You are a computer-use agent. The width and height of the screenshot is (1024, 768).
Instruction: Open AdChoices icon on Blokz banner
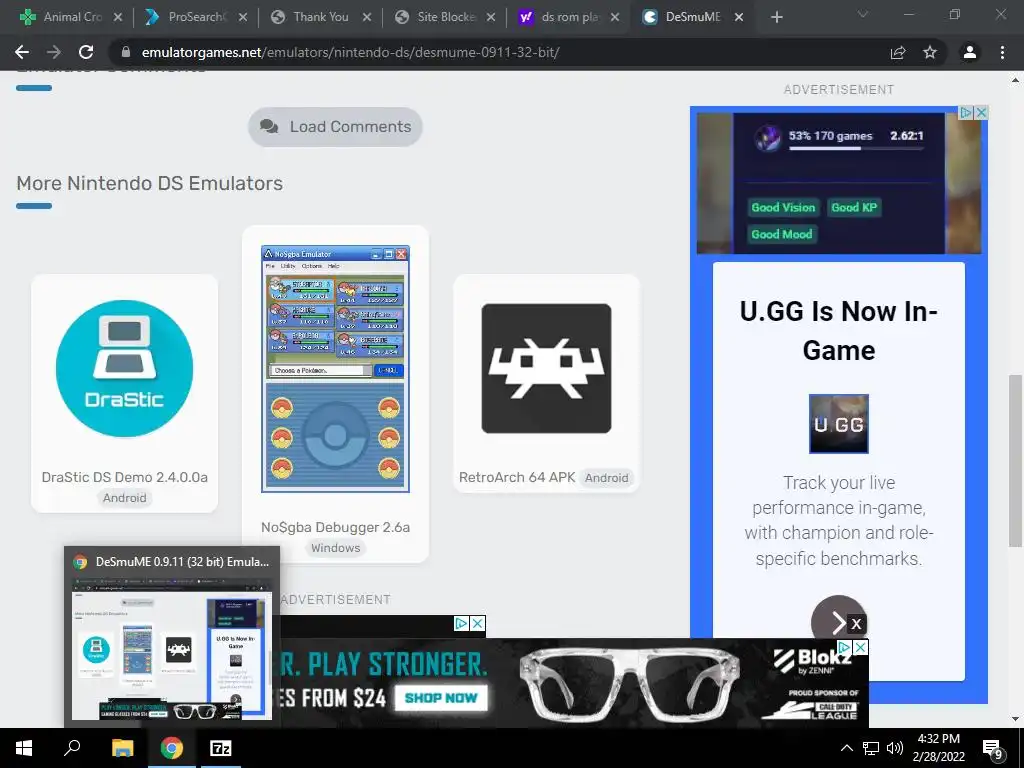click(x=844, y=647)
